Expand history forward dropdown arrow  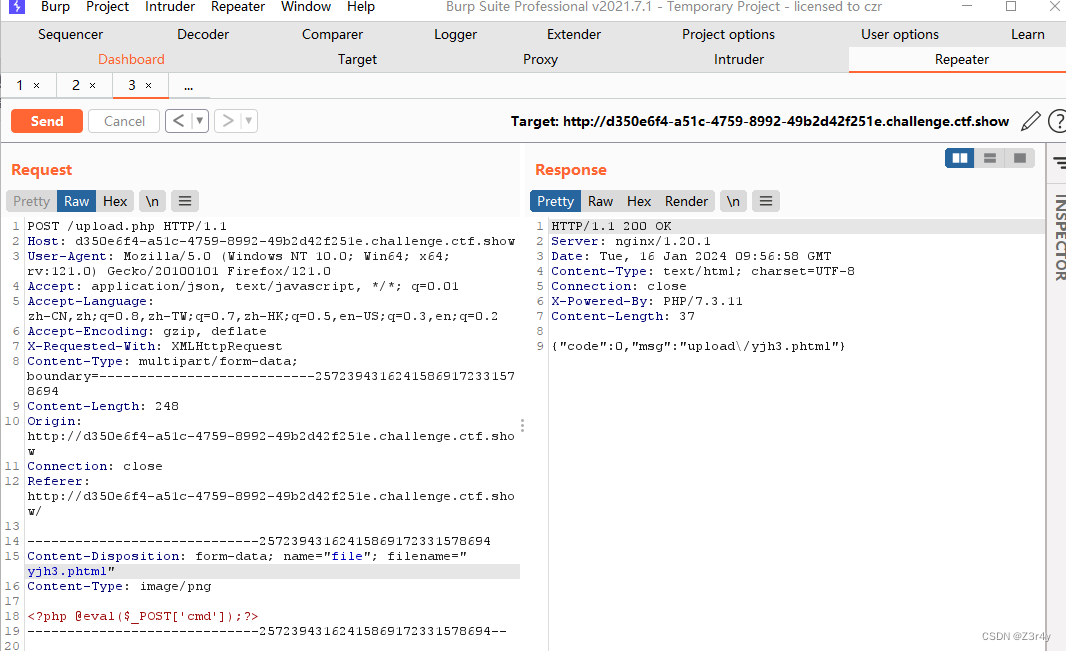point(249,121)
